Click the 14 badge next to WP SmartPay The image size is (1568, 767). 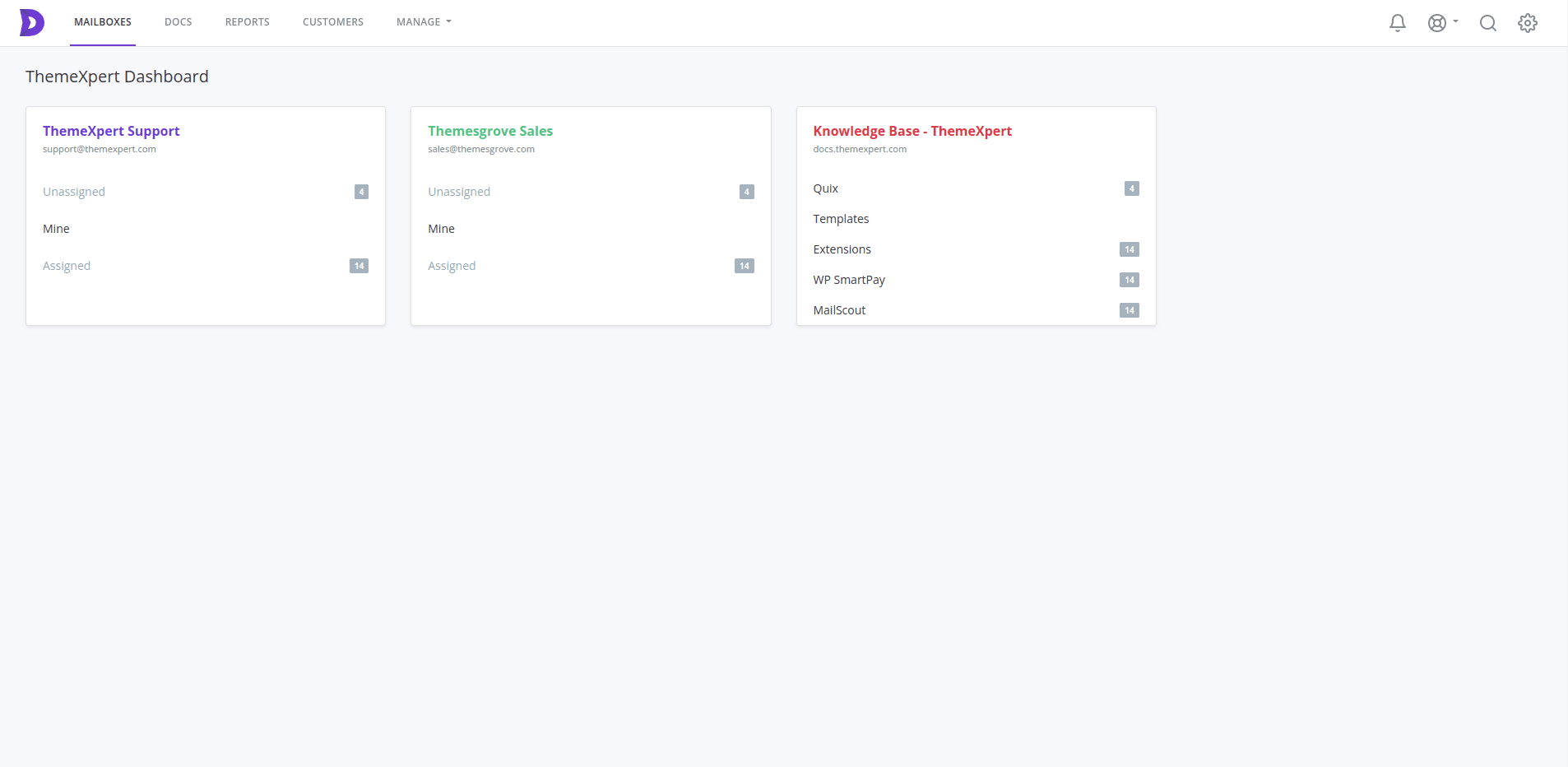coord(1130,280)
